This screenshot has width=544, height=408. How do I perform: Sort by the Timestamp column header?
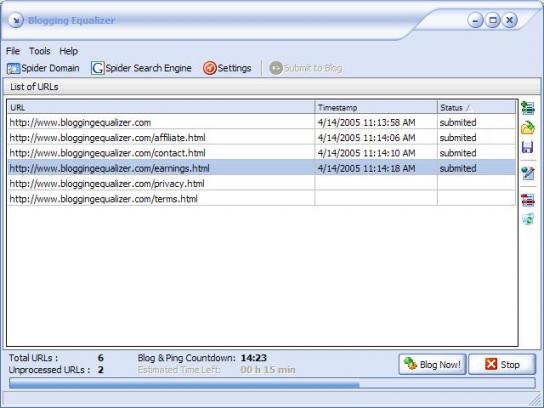376,108
